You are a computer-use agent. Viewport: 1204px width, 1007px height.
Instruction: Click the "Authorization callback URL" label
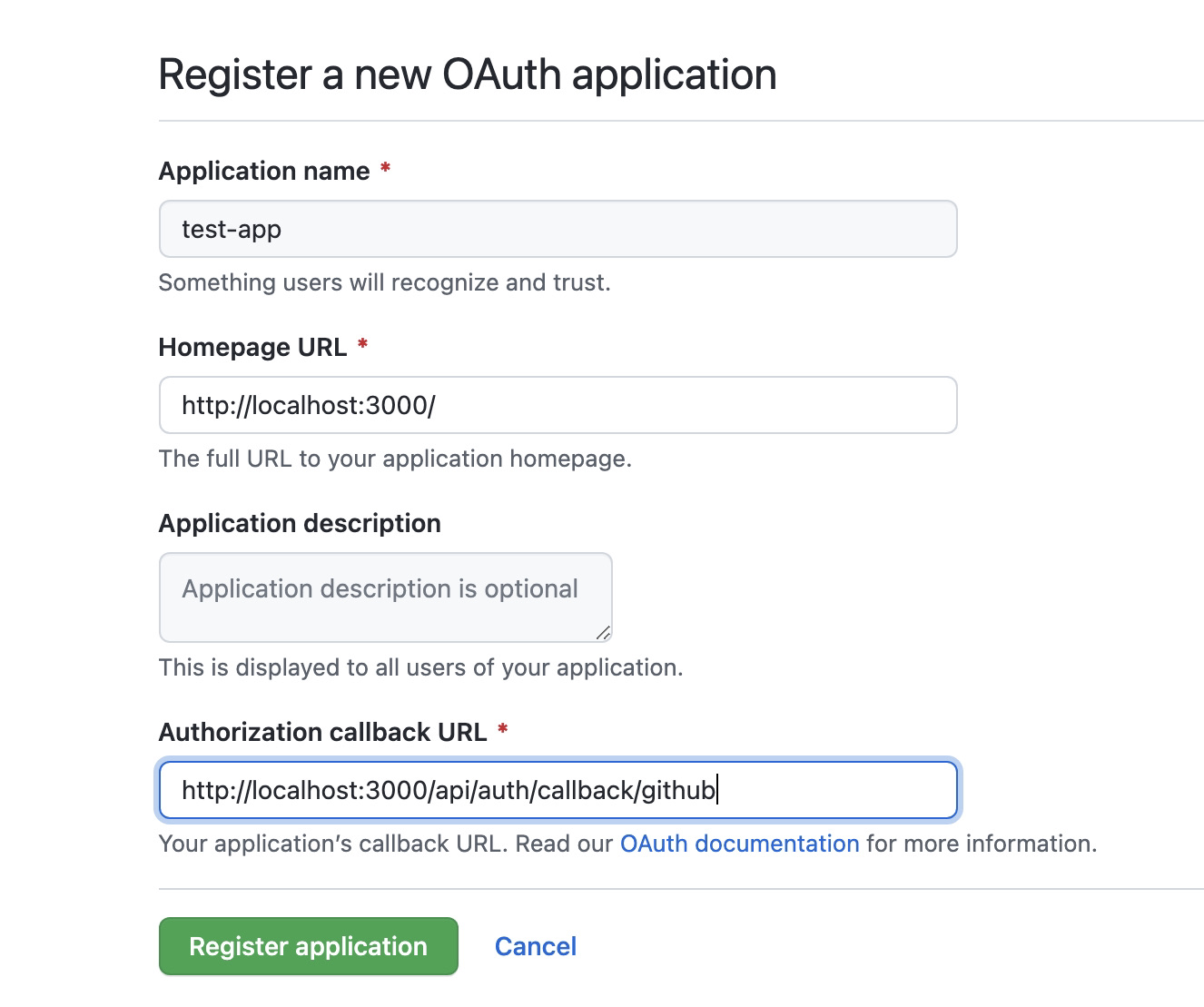point(322,732)
